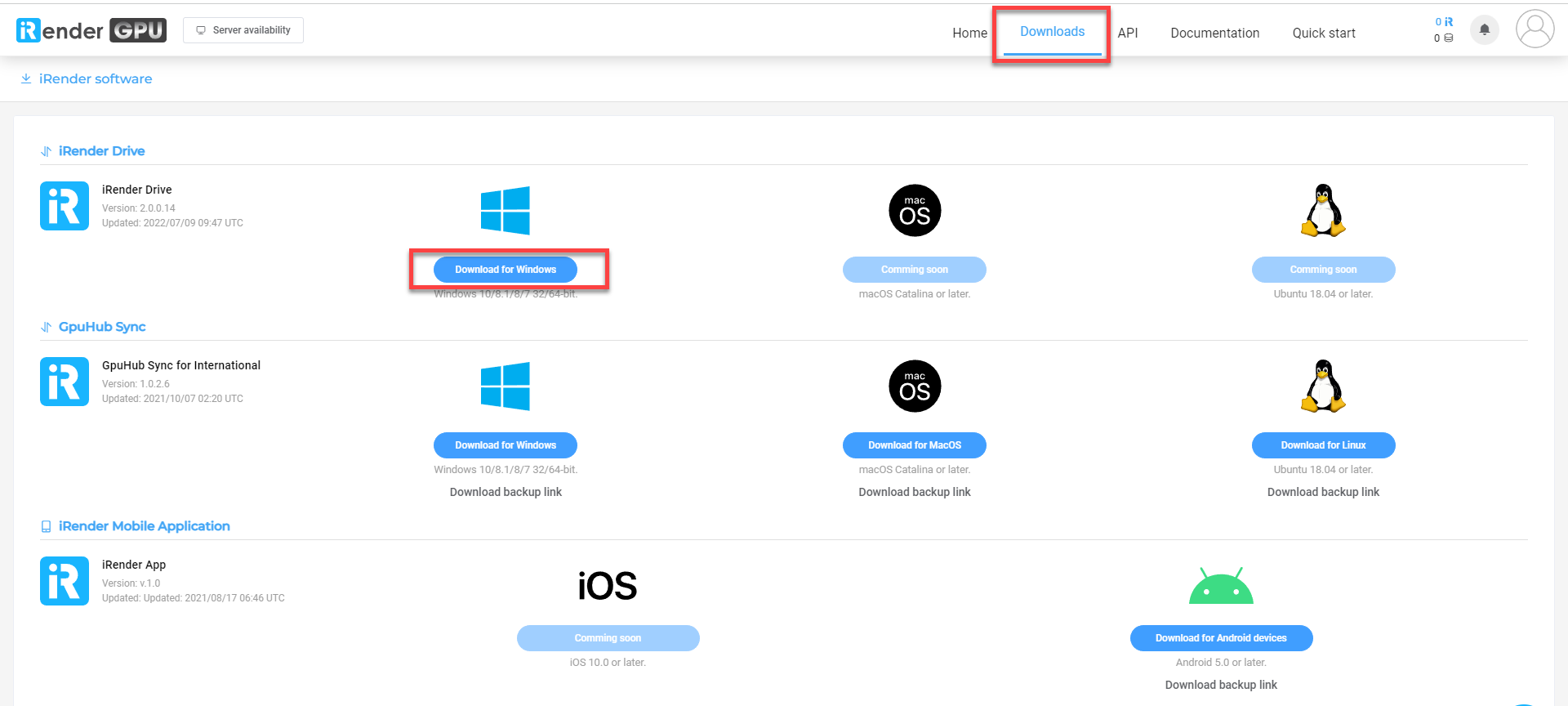Click the GpuHub Sync section heading
The height and width of the screenshot is (706, 1568).
[x=102, y=327]
